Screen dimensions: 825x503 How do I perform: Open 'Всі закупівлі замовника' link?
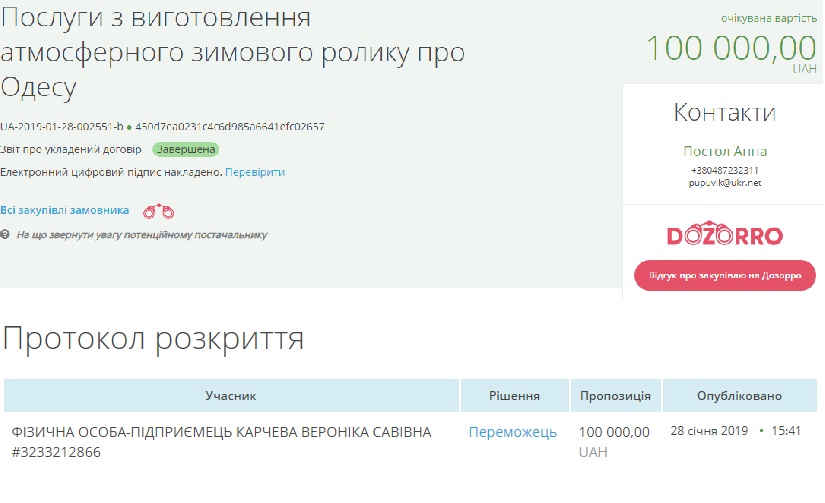(65, 211)
